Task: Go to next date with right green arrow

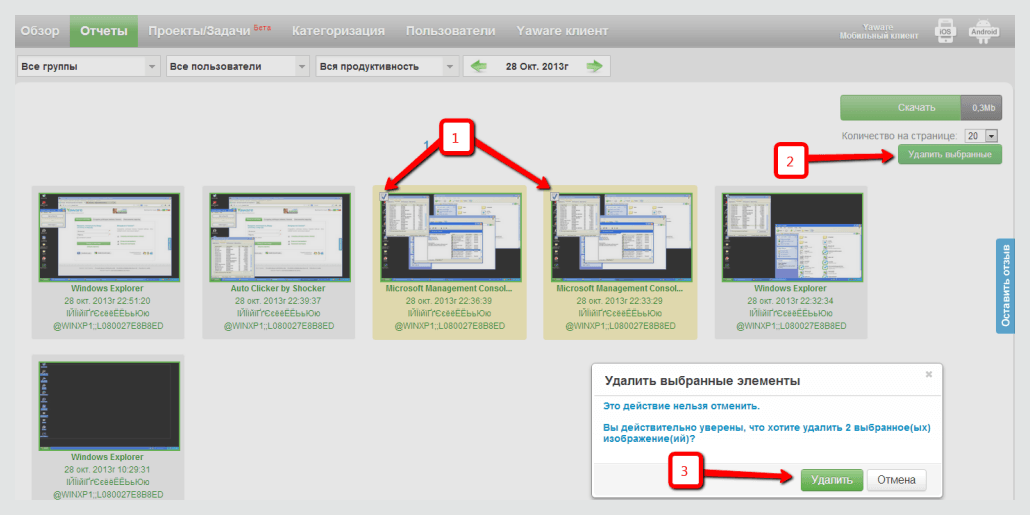Action: point(594,66)
